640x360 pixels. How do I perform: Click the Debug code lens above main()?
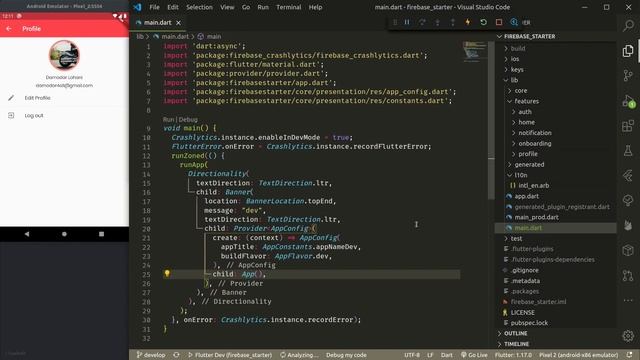(x=188, y=120)
